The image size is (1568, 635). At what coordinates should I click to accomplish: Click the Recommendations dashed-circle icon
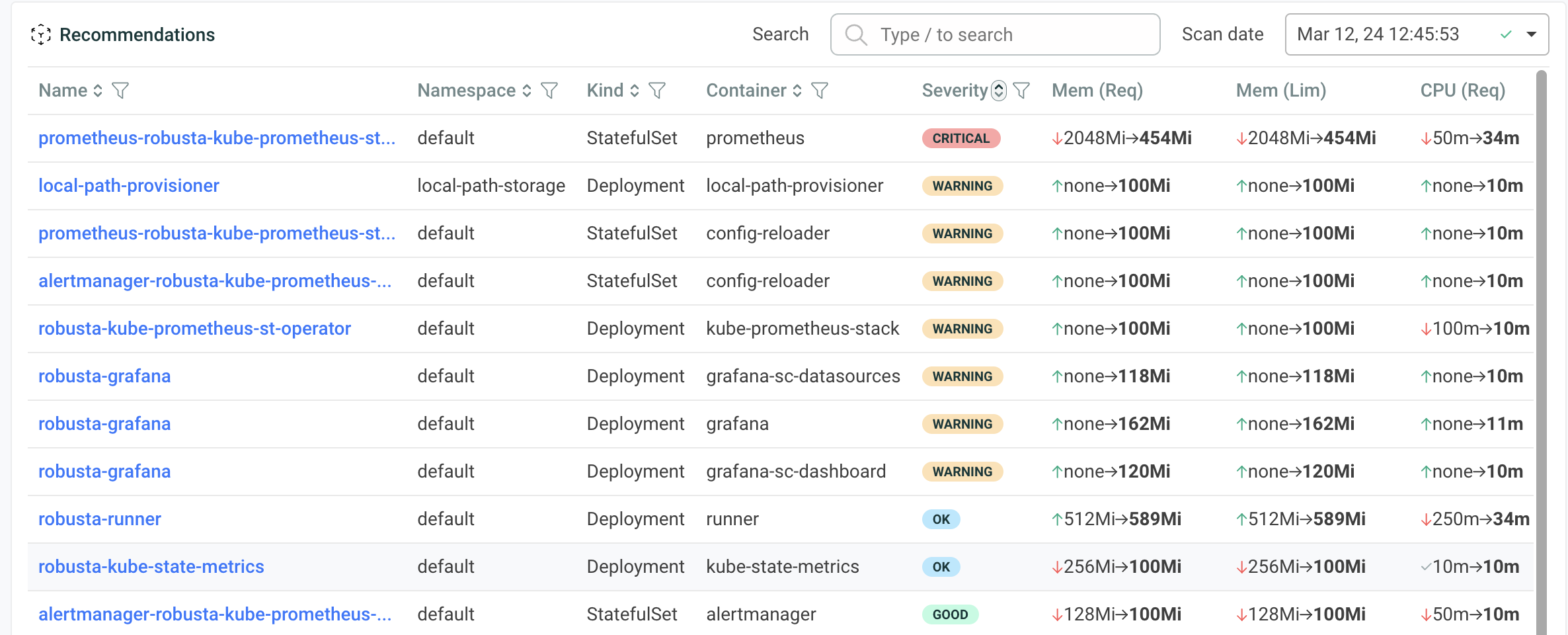tap(41, 34)
